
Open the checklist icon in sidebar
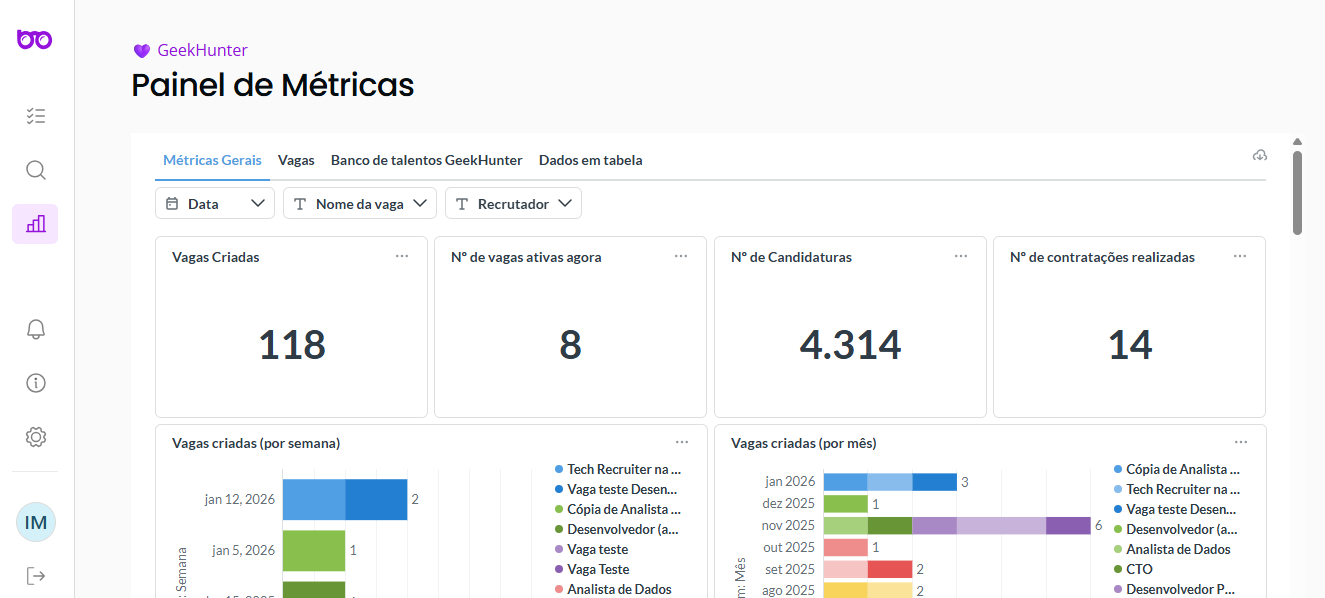[36, 116]
